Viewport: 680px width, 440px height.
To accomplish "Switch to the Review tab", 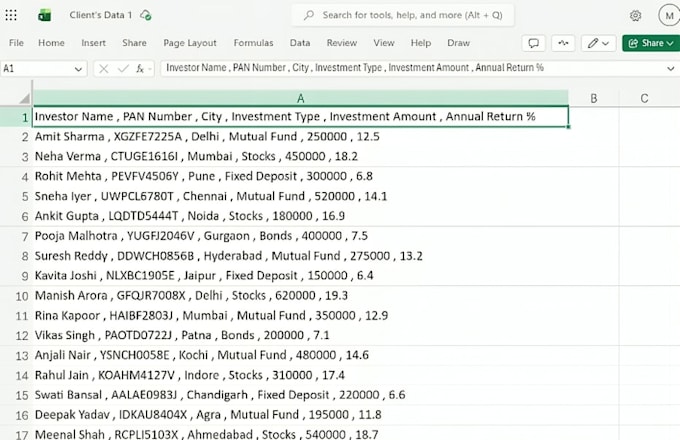I will 342,43.
